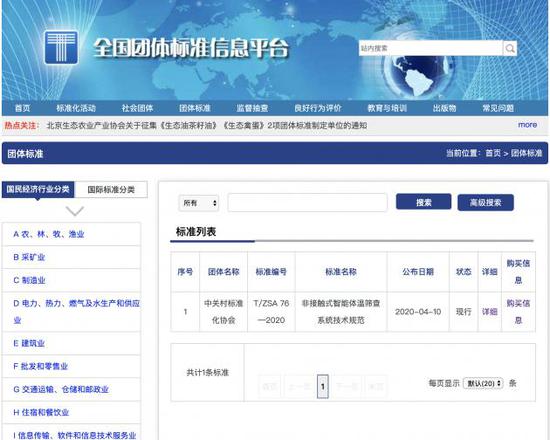The width and height of the screenshot is (550, 440).
Task: Select the 国民经济行业分类 tab
Action: coord(38,189)
